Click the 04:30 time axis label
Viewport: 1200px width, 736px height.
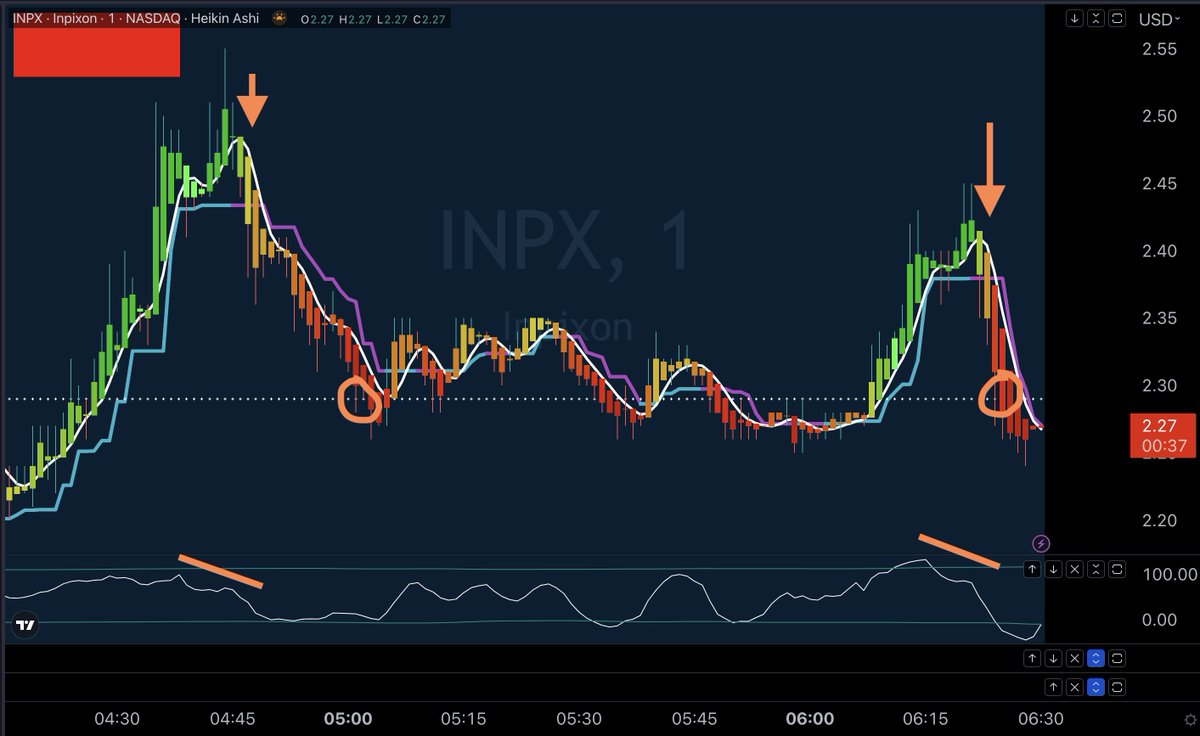[x=117, y=718]
